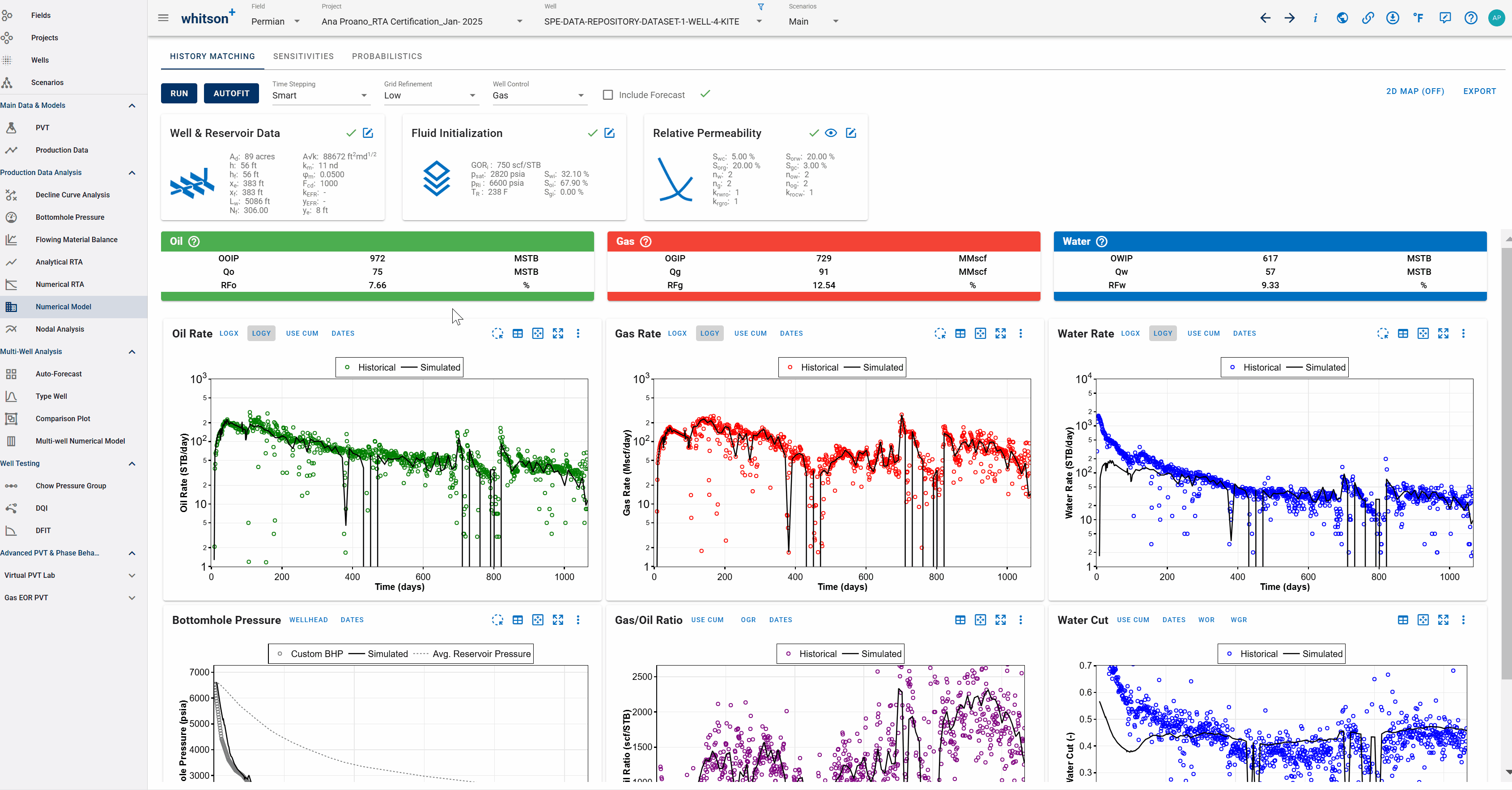Expand Water Cut chart to fullscreen
Screen dimensions: 1512x790
(1443, 619)
